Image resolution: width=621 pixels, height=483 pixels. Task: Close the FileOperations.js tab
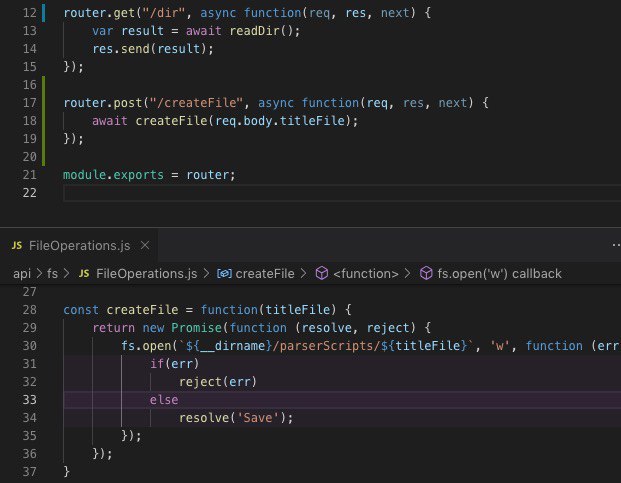pyautogui.click(x=145, y=245)
